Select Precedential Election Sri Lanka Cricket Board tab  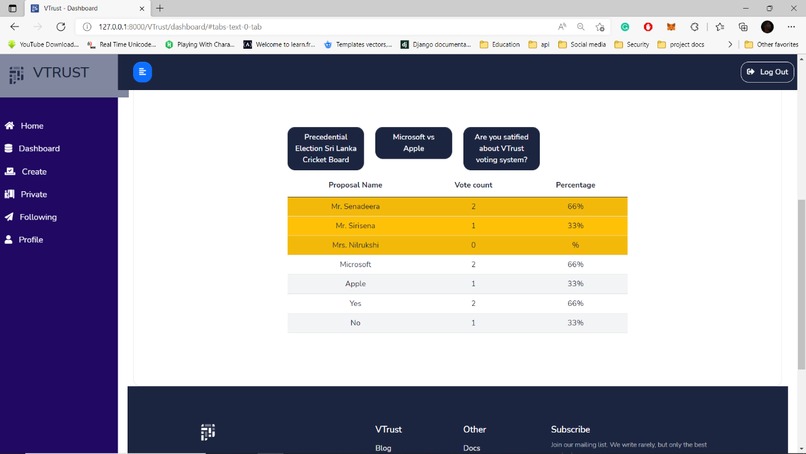(x=325, y=148)
